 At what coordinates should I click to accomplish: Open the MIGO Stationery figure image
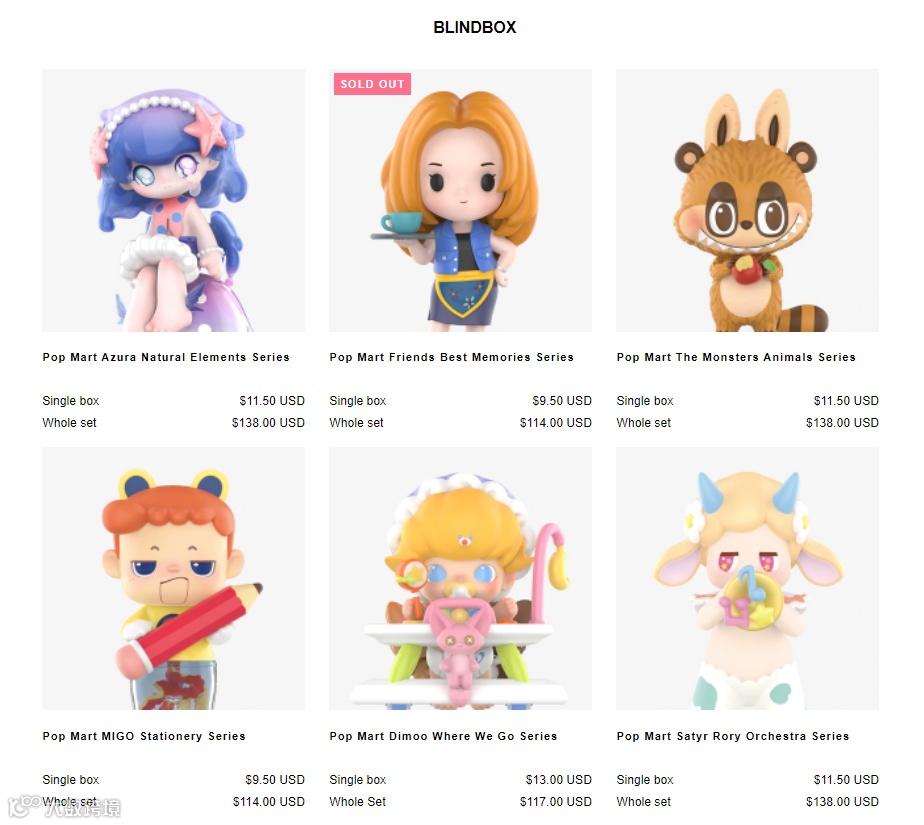[x=173, y=579]
